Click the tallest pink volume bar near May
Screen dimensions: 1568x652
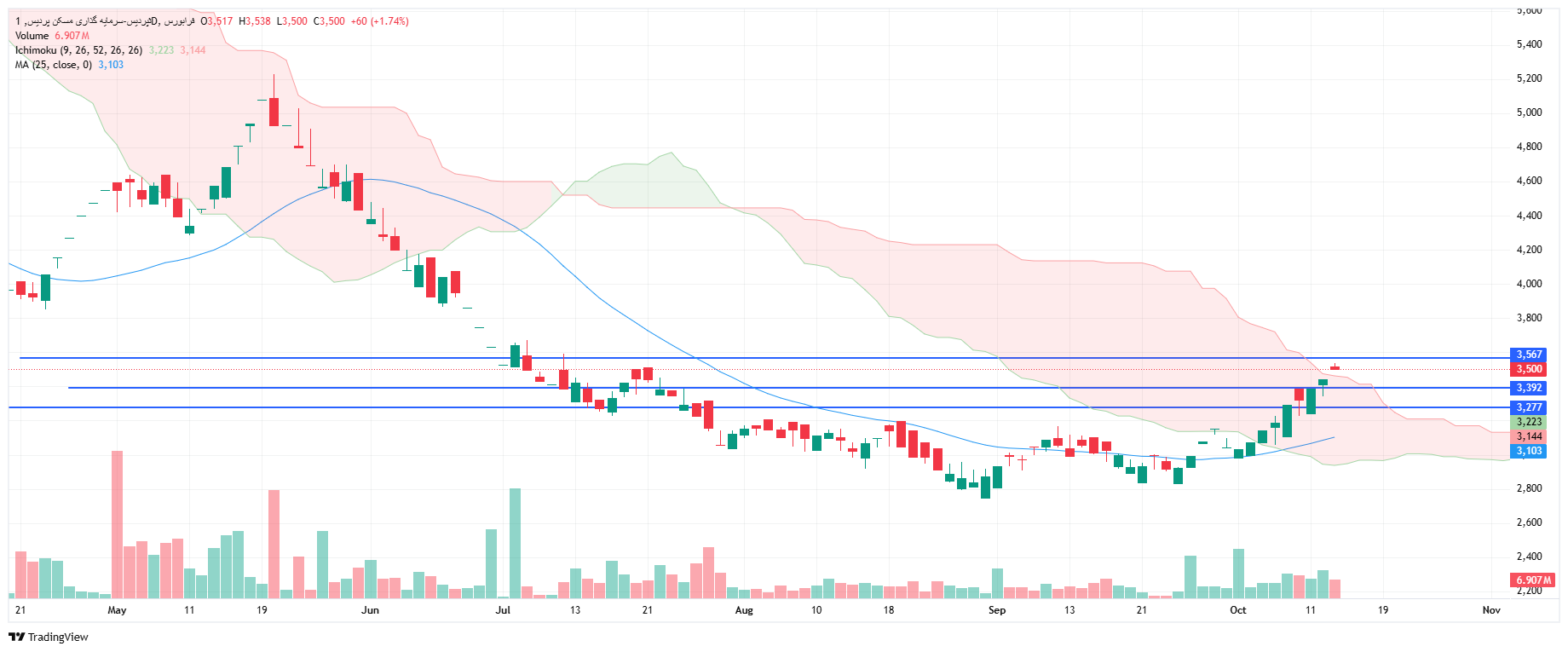tap(117, 524)
